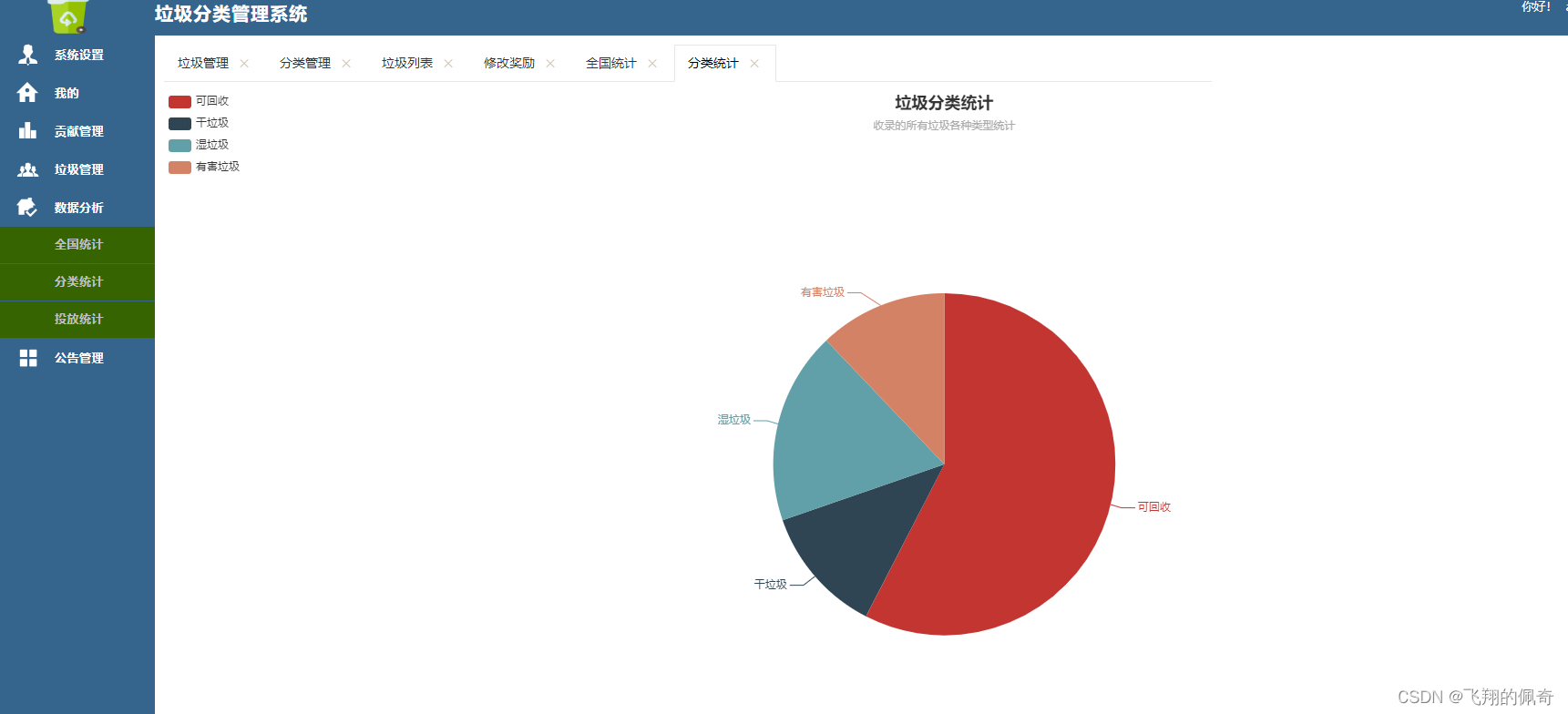
Task: Collapse 数据分析 sidebar menu
Action: tap(77, 208)
